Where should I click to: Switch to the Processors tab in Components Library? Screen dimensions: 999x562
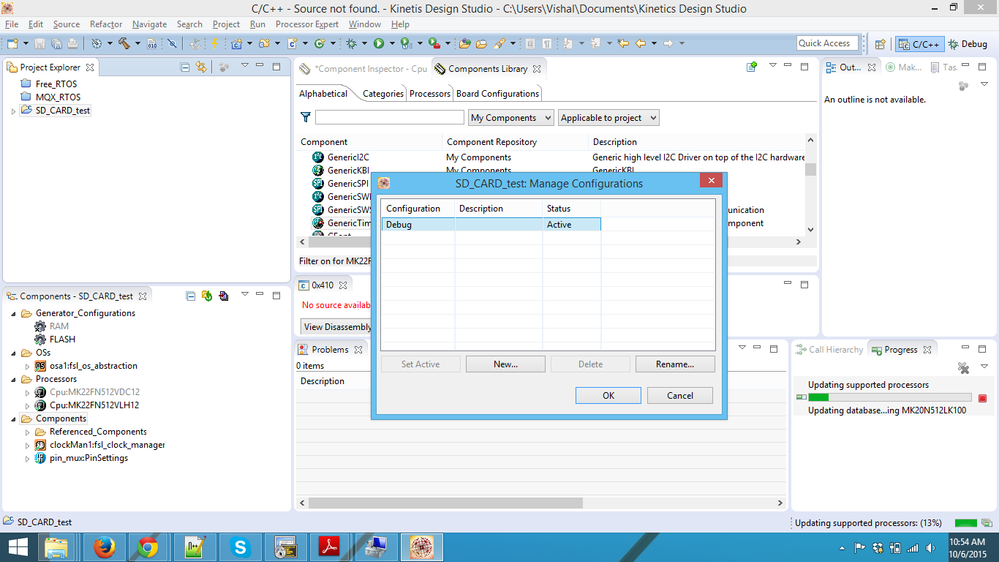(429, 94)
